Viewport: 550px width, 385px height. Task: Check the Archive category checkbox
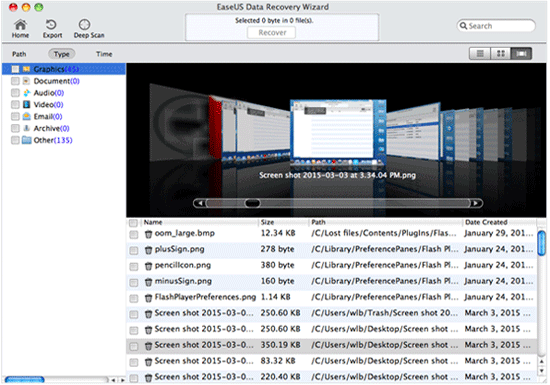15,128
